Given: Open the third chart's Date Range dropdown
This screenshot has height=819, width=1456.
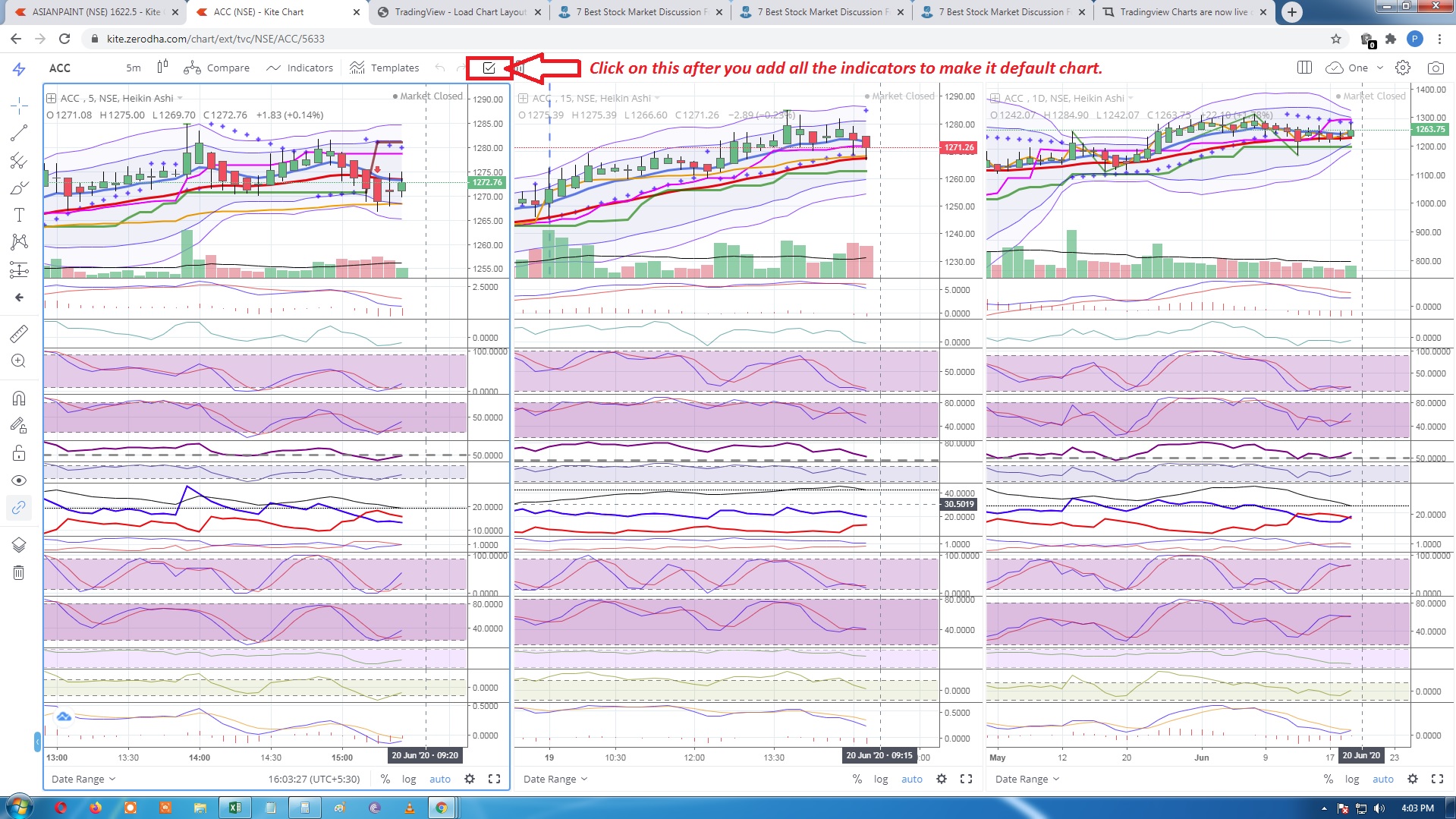Looking at the screenshot, I should pyautogui.click(x=1027, y=779).
